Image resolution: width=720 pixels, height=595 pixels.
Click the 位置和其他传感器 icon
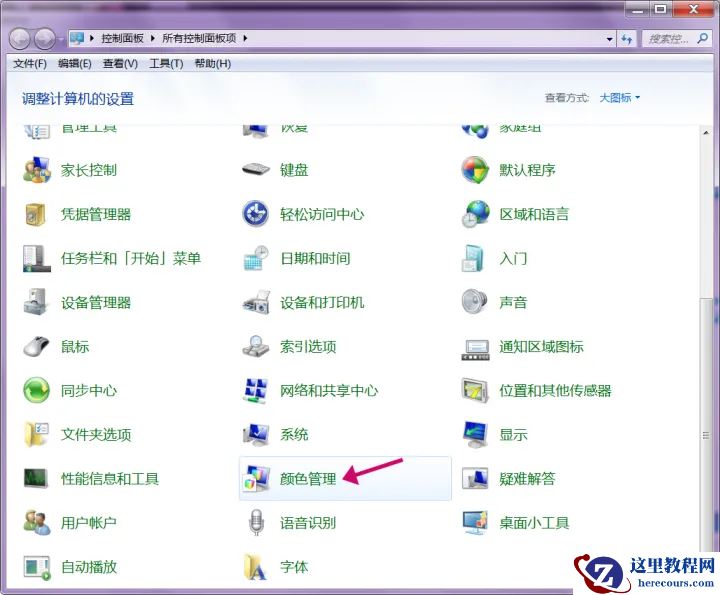(475, 390)
